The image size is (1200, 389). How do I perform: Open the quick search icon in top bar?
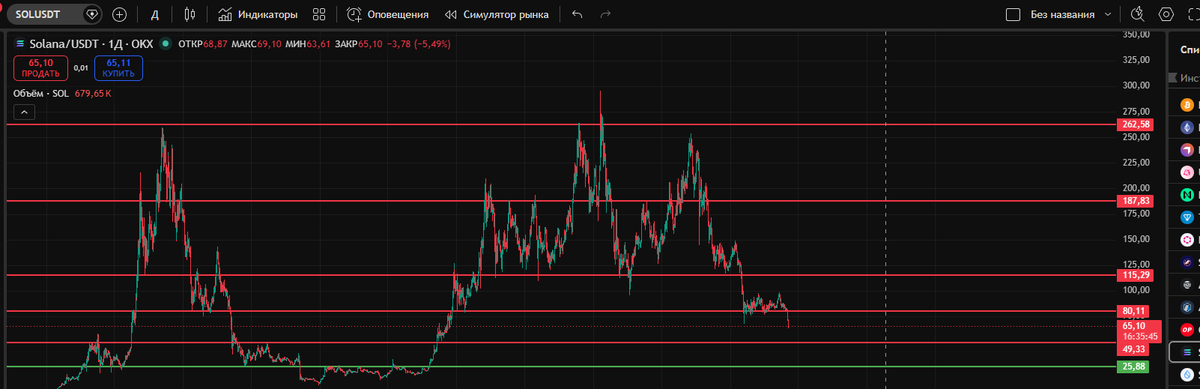coord(1137,15)
